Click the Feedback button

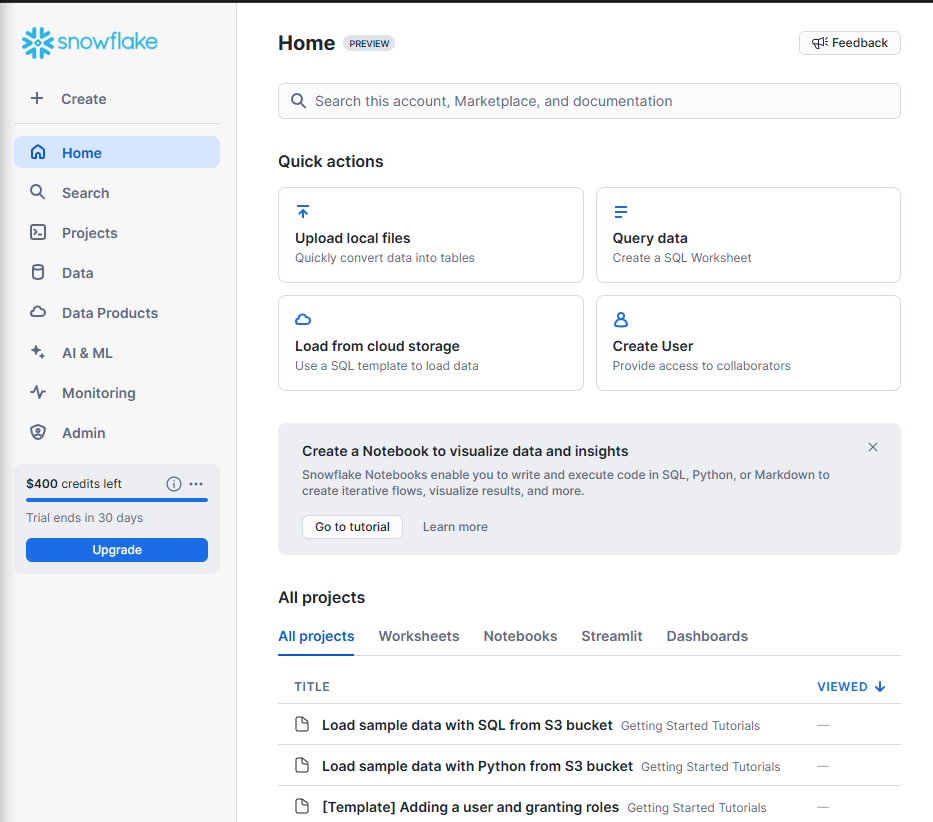(850, 43)
